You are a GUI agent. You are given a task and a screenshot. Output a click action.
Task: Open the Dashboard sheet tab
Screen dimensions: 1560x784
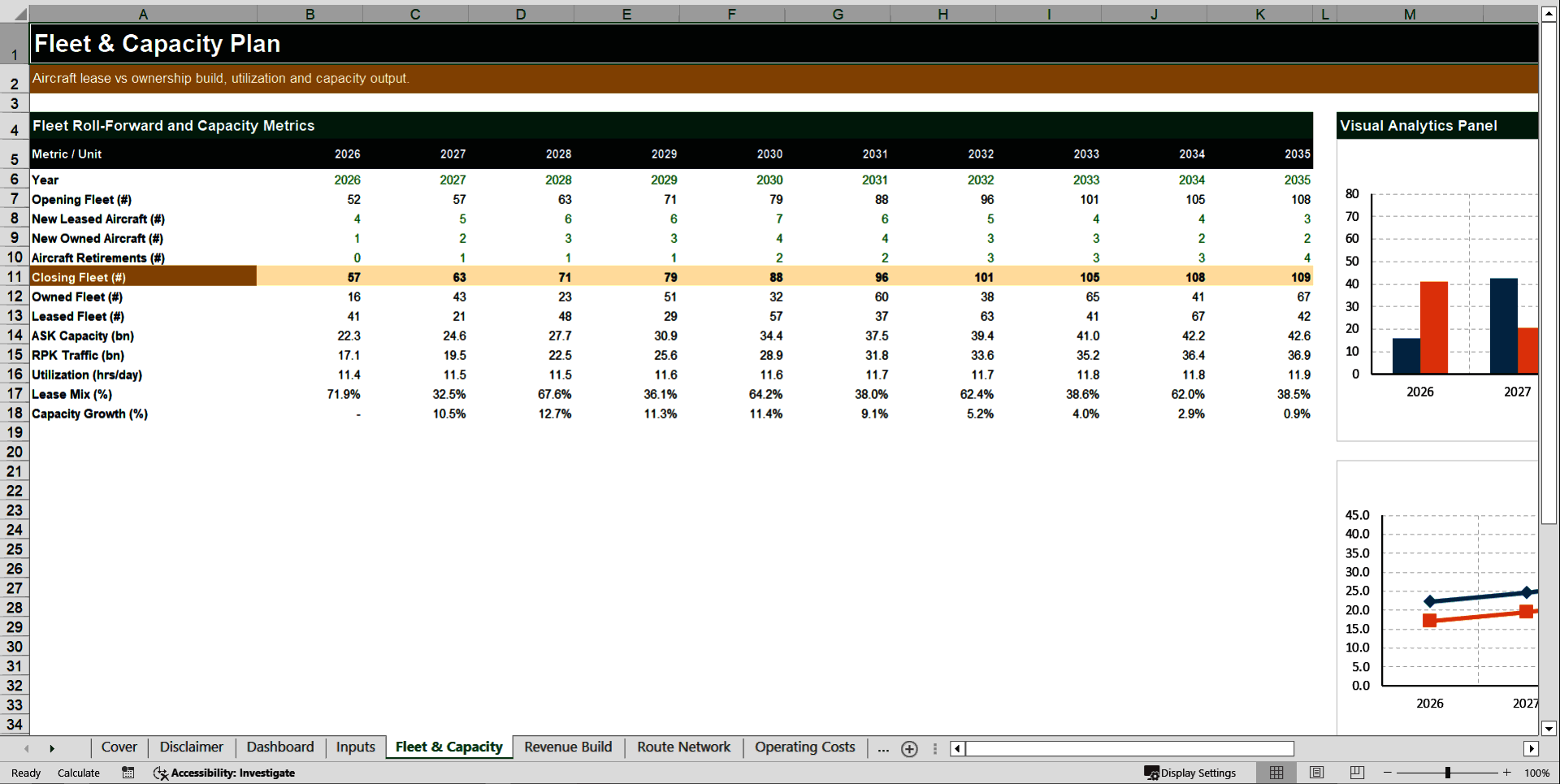280,747
